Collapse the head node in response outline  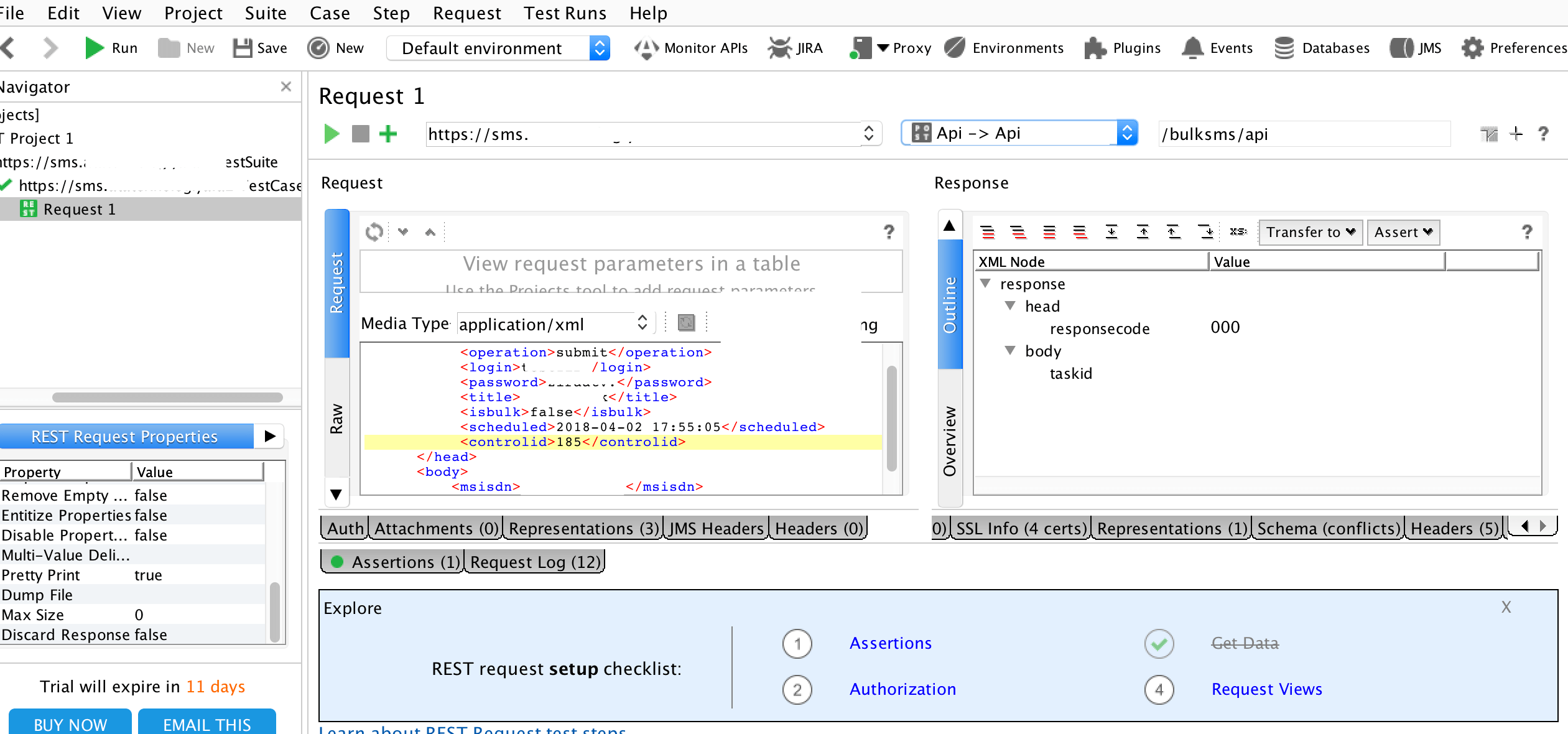tap(1009, 305)
